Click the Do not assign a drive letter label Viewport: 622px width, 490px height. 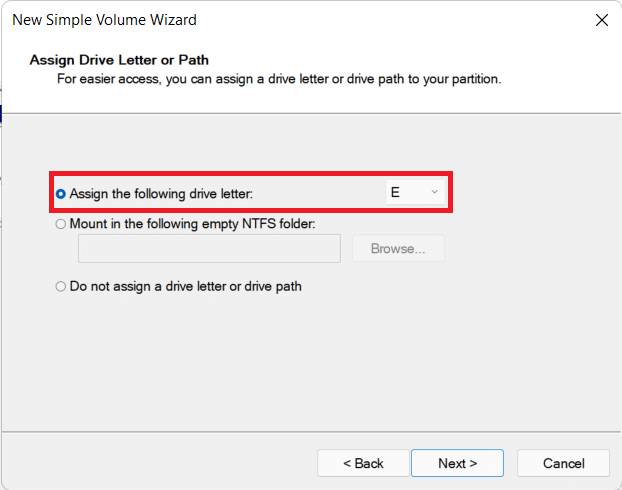coord(185,286)
